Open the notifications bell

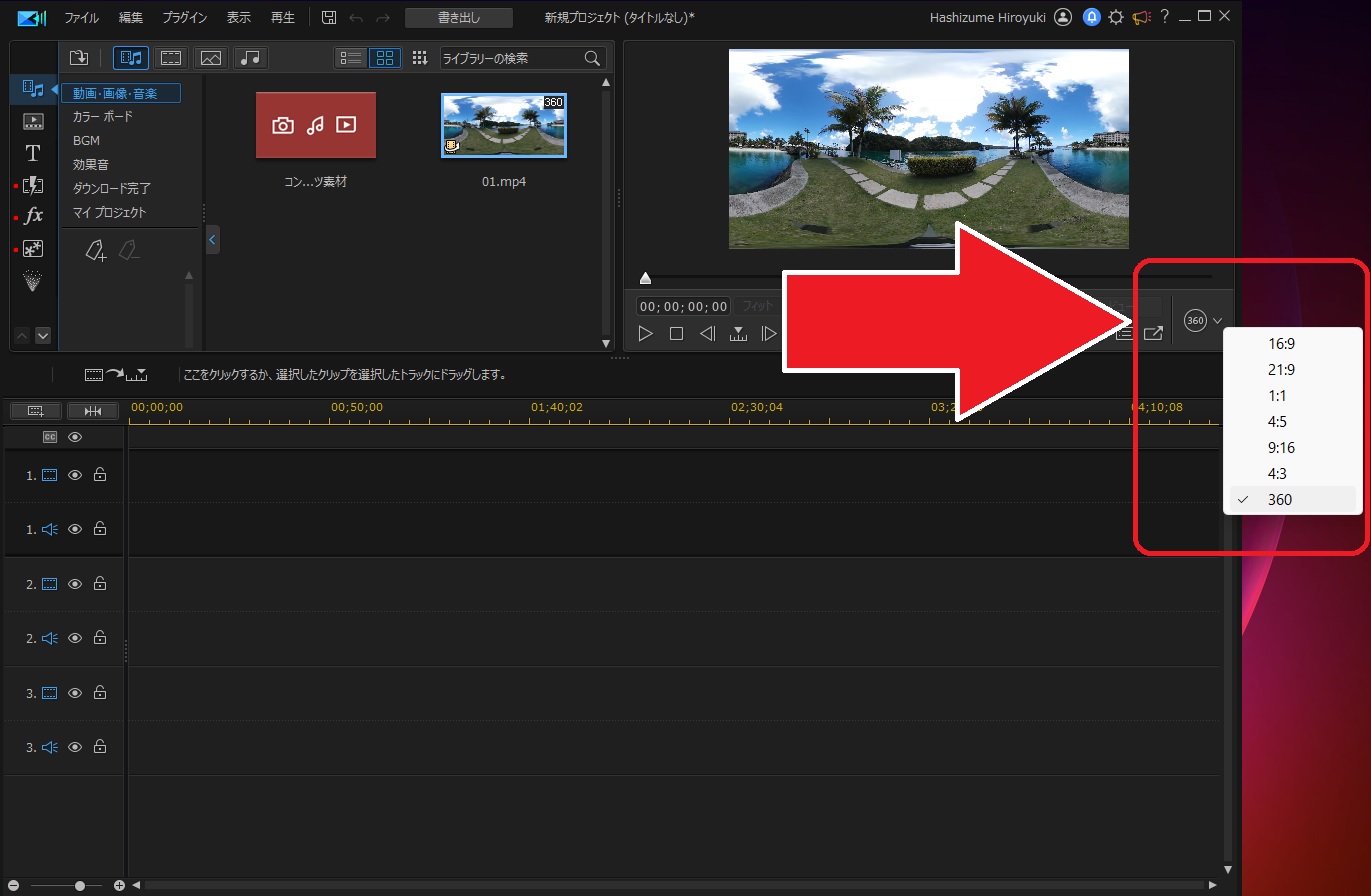(x=1092, y=17)
